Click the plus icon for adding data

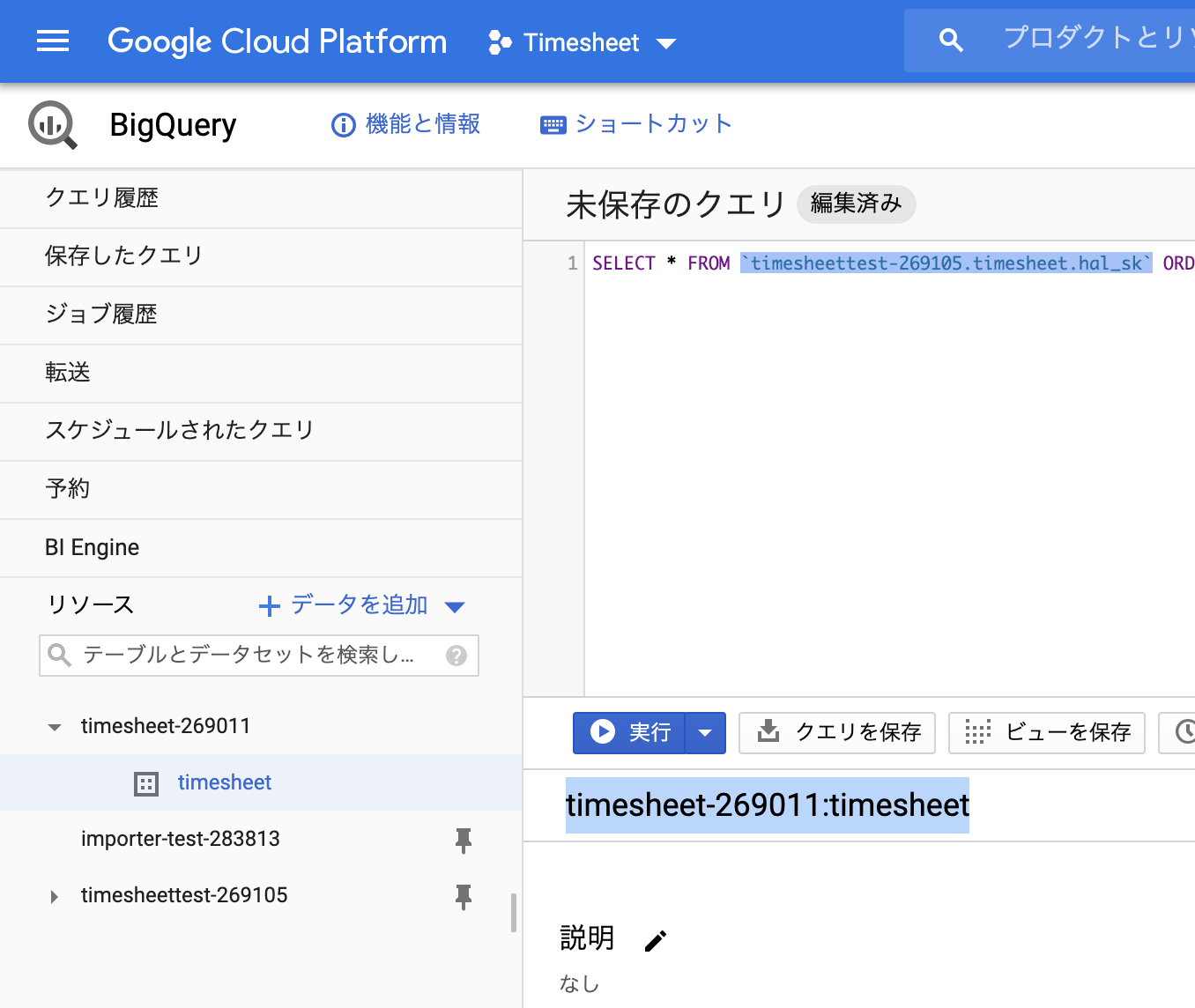point(269,606)
